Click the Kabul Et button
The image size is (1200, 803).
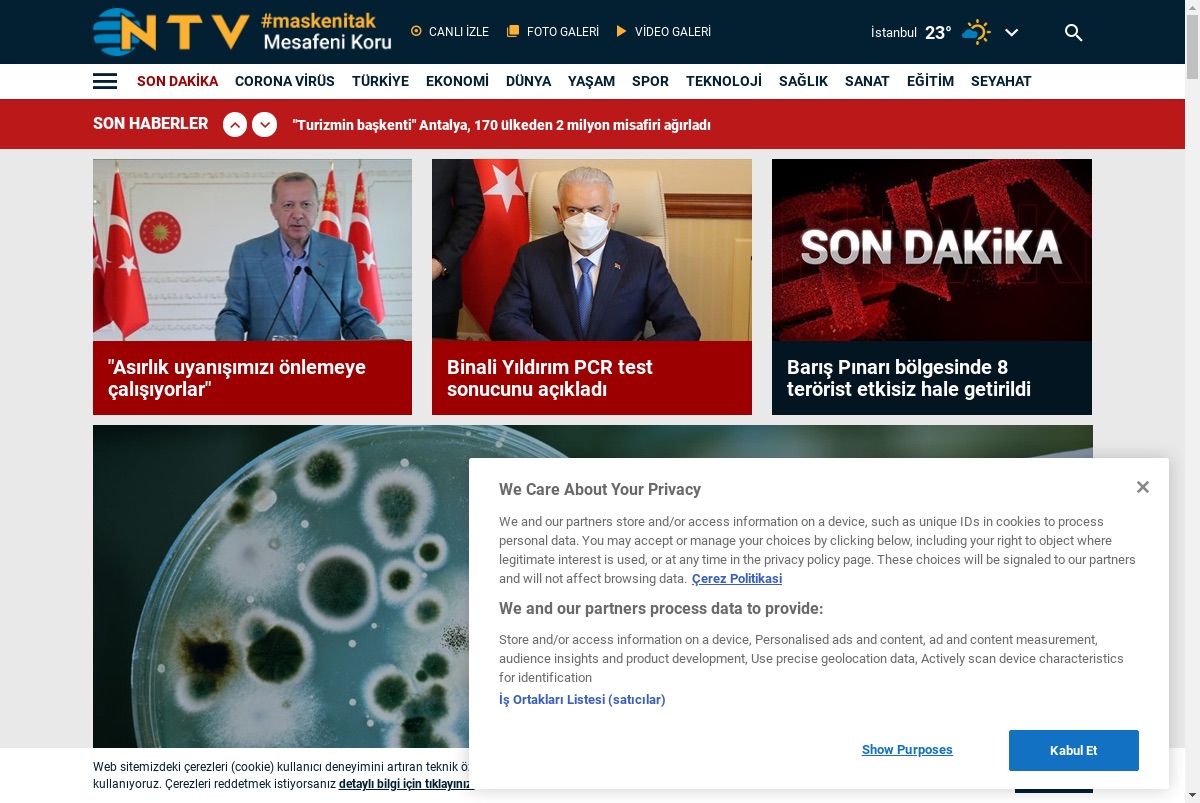1074,750
